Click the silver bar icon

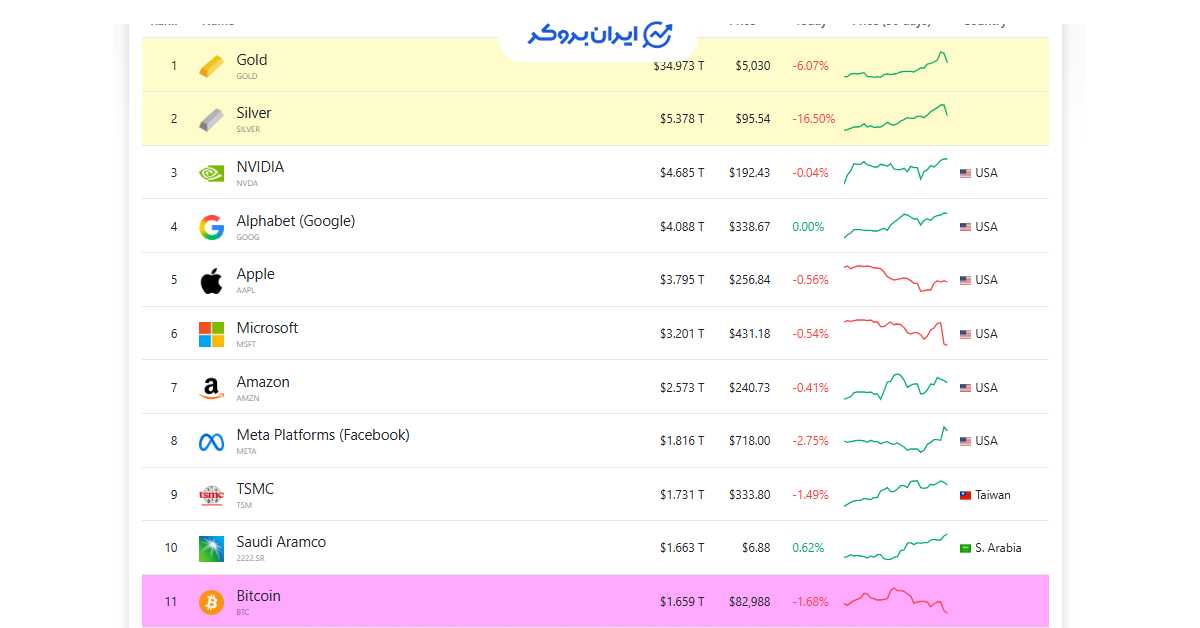coord(211,120)
